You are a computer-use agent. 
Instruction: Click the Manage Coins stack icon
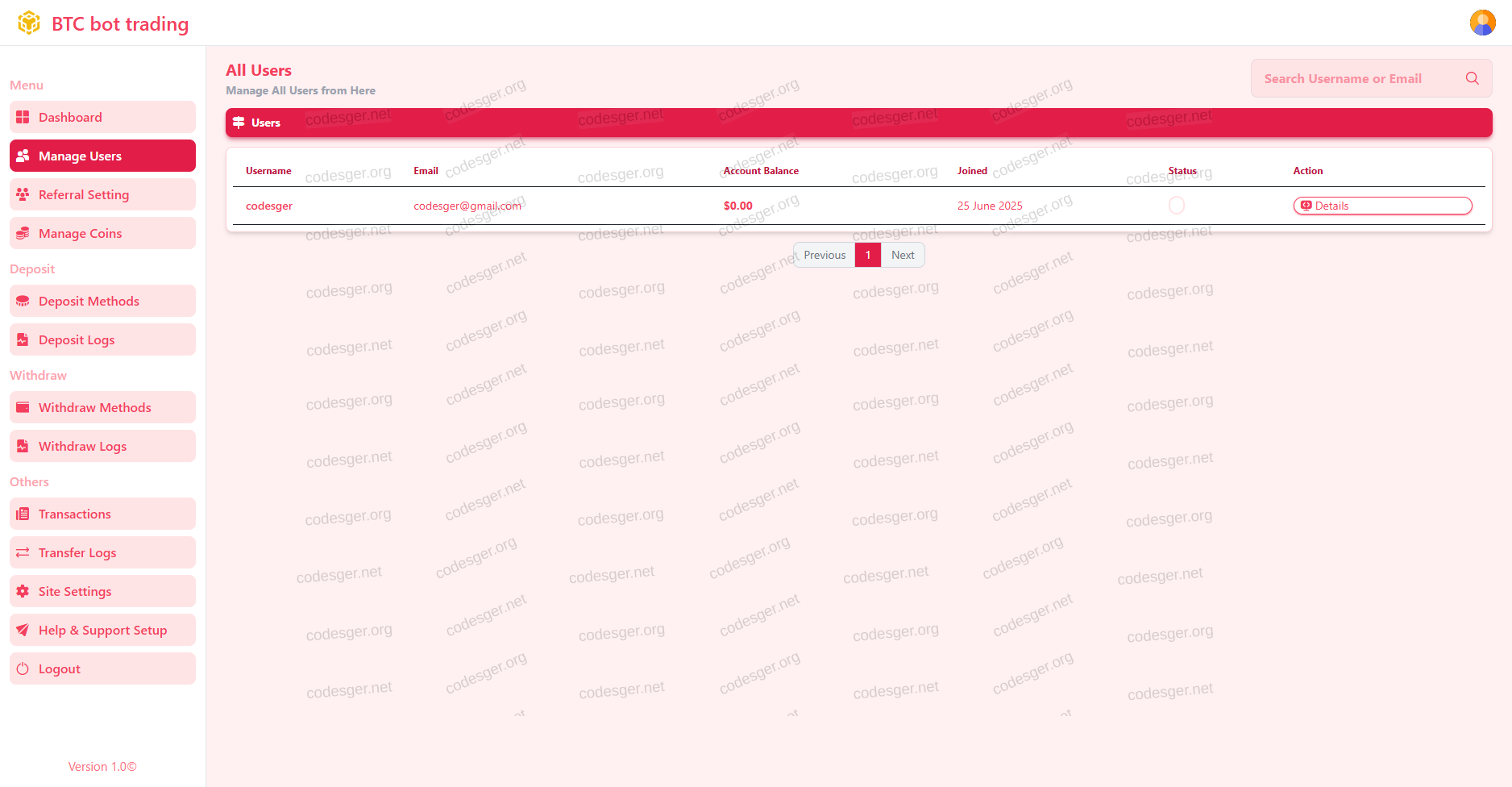[23, 234]
